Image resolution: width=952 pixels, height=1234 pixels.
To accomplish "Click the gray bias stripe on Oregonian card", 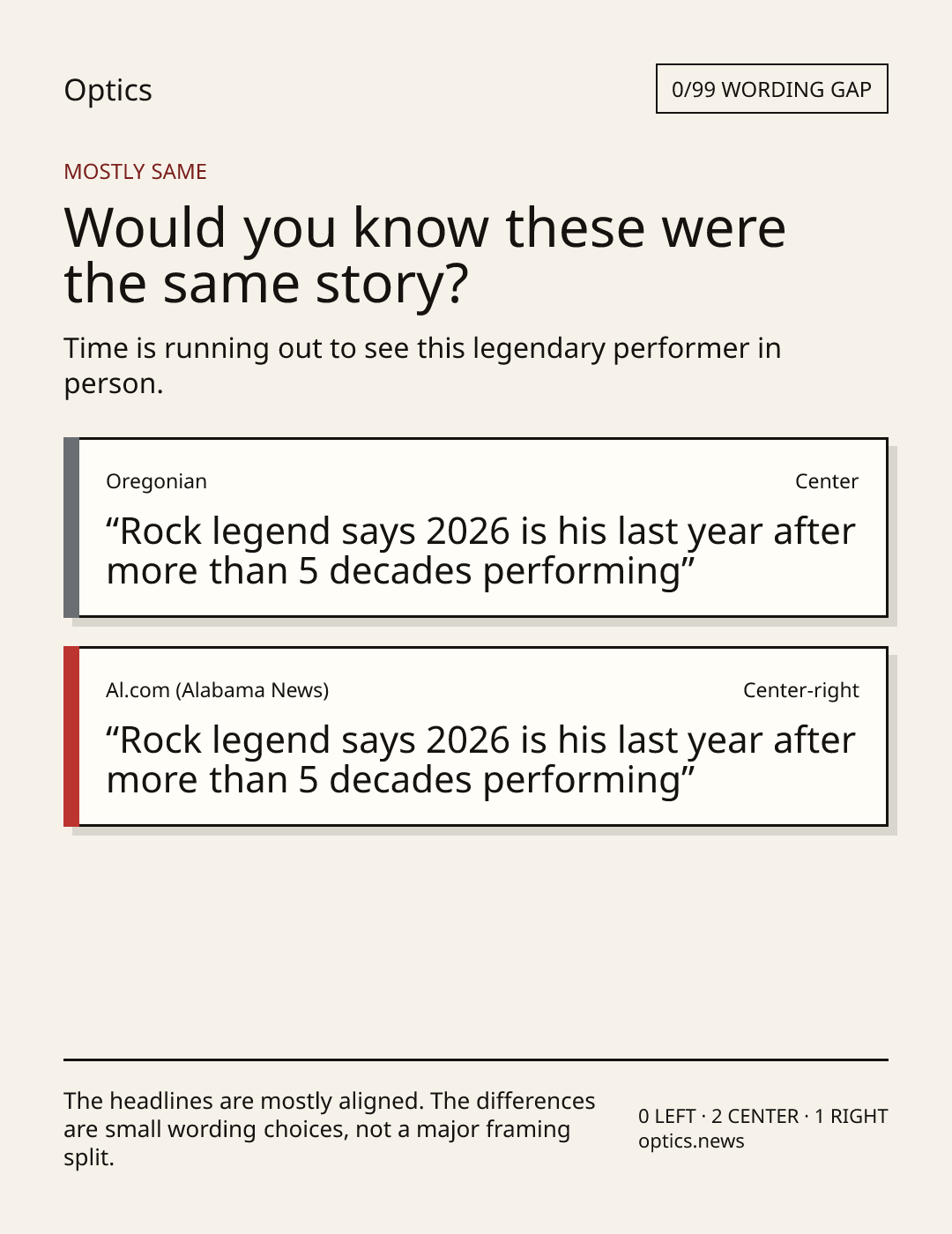I will coord(71,527).
